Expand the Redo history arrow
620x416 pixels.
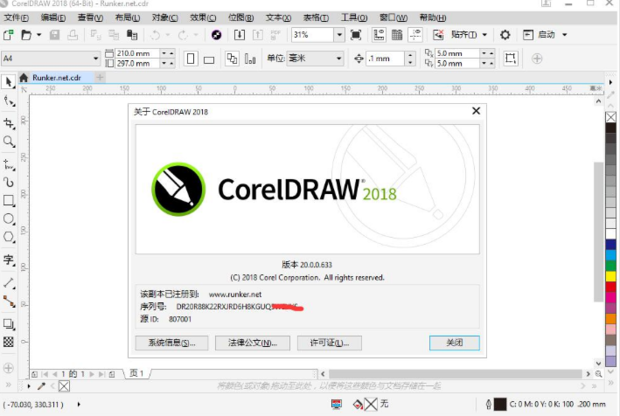coord(196,35)
